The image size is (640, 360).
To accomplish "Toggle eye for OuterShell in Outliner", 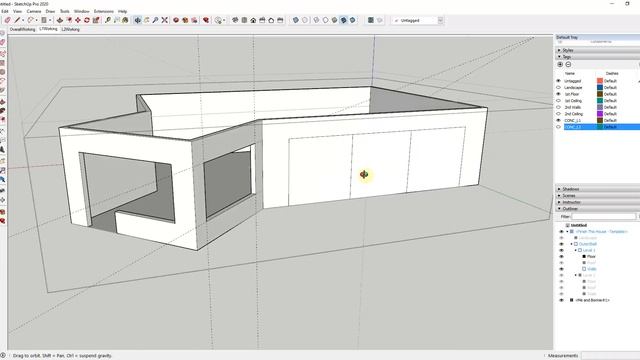I will click(561, 244).
